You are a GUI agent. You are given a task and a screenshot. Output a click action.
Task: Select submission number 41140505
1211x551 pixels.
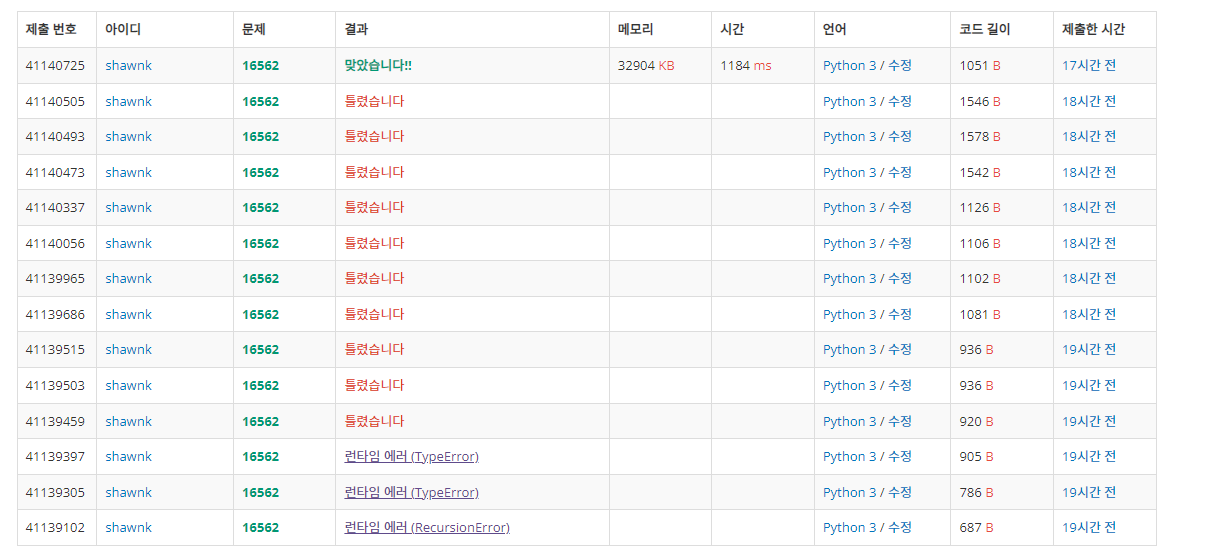coord(55,101)
